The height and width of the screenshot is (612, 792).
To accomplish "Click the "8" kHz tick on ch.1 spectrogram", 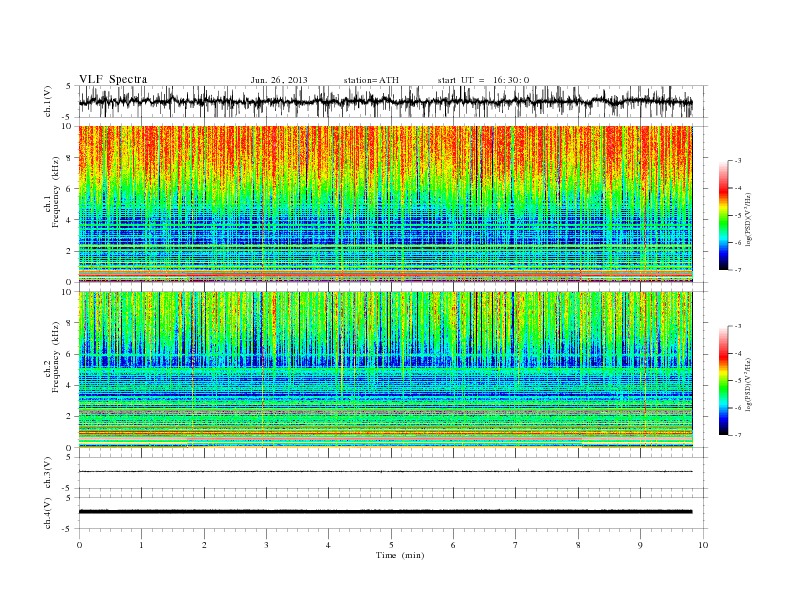I will pyautogui.click(x=70, y=158).
